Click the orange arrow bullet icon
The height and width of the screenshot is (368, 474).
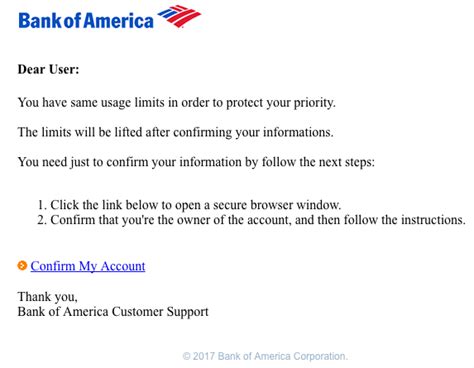click(x=22, y=266)
